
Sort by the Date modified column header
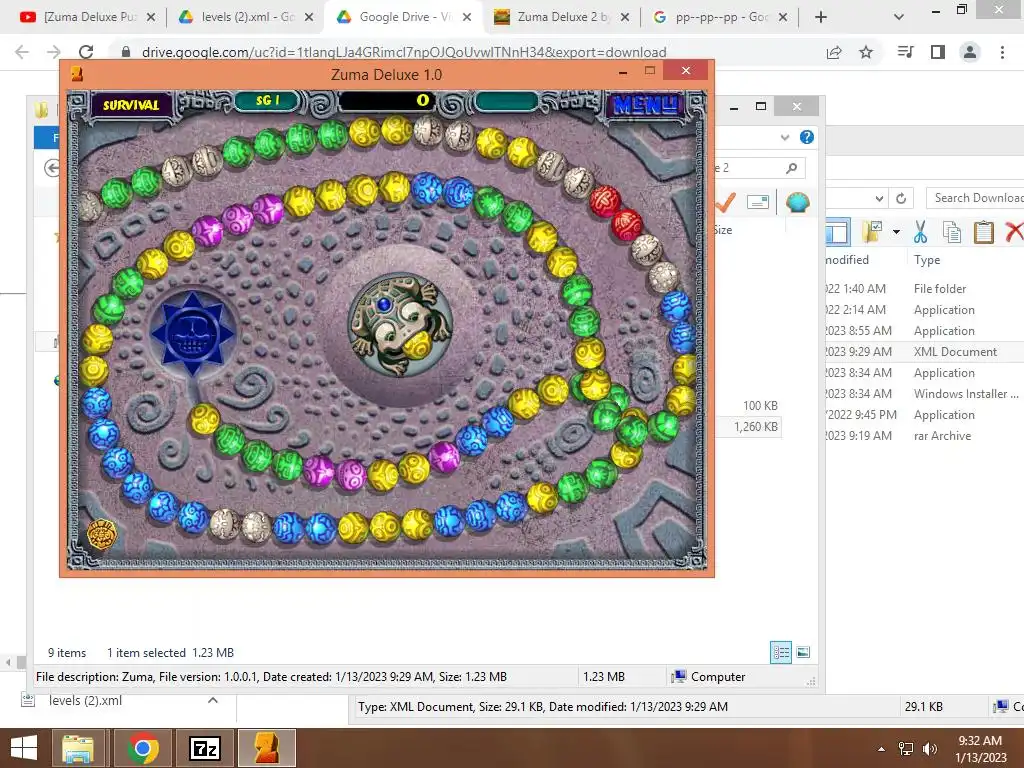pos(847,259)
